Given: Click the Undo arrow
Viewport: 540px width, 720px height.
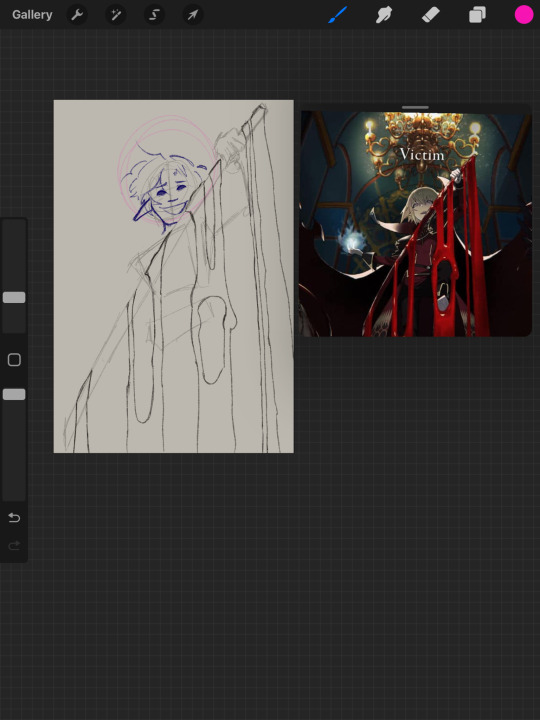Looking at the screenshot, I should 14,518.
